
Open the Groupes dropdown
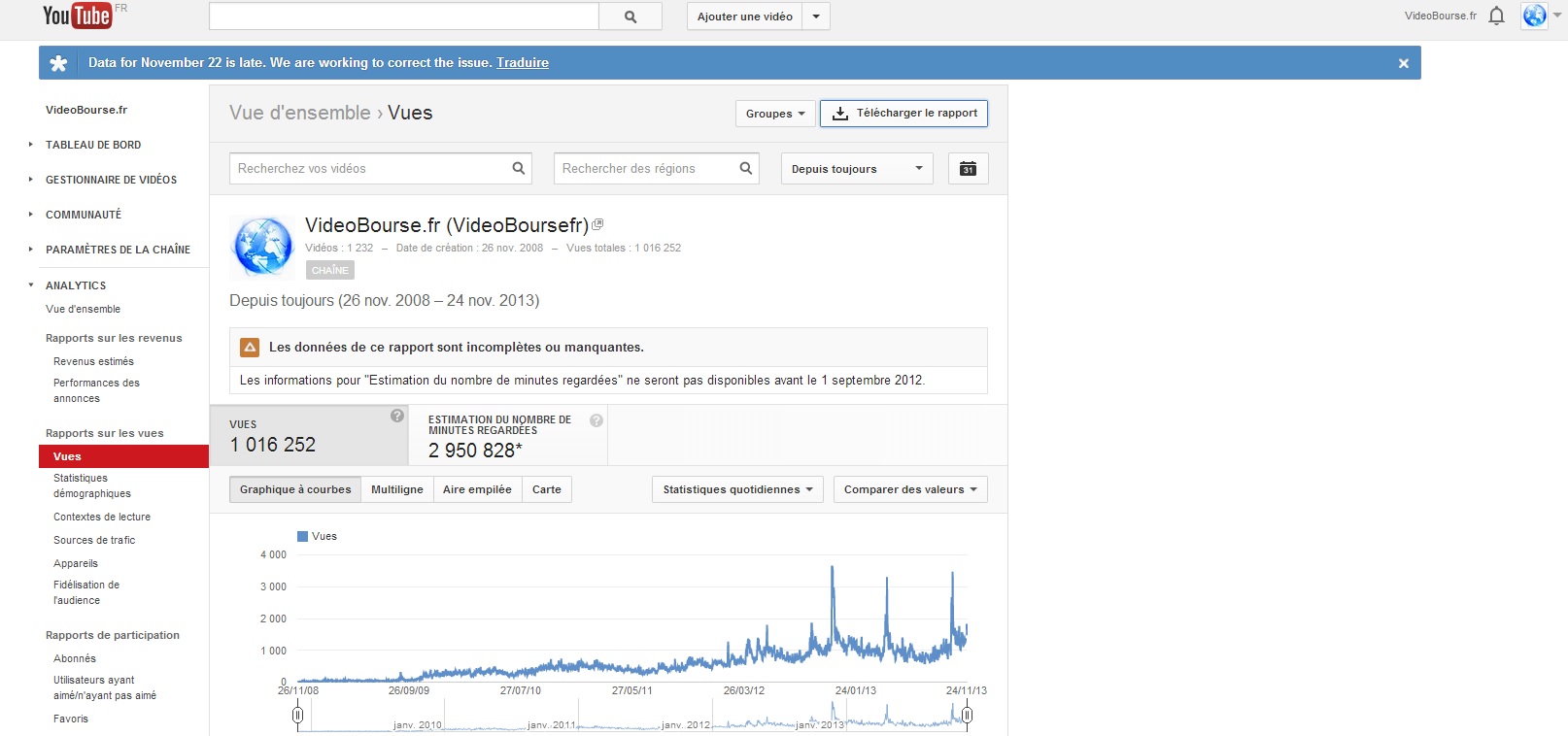tap(775, 114)
